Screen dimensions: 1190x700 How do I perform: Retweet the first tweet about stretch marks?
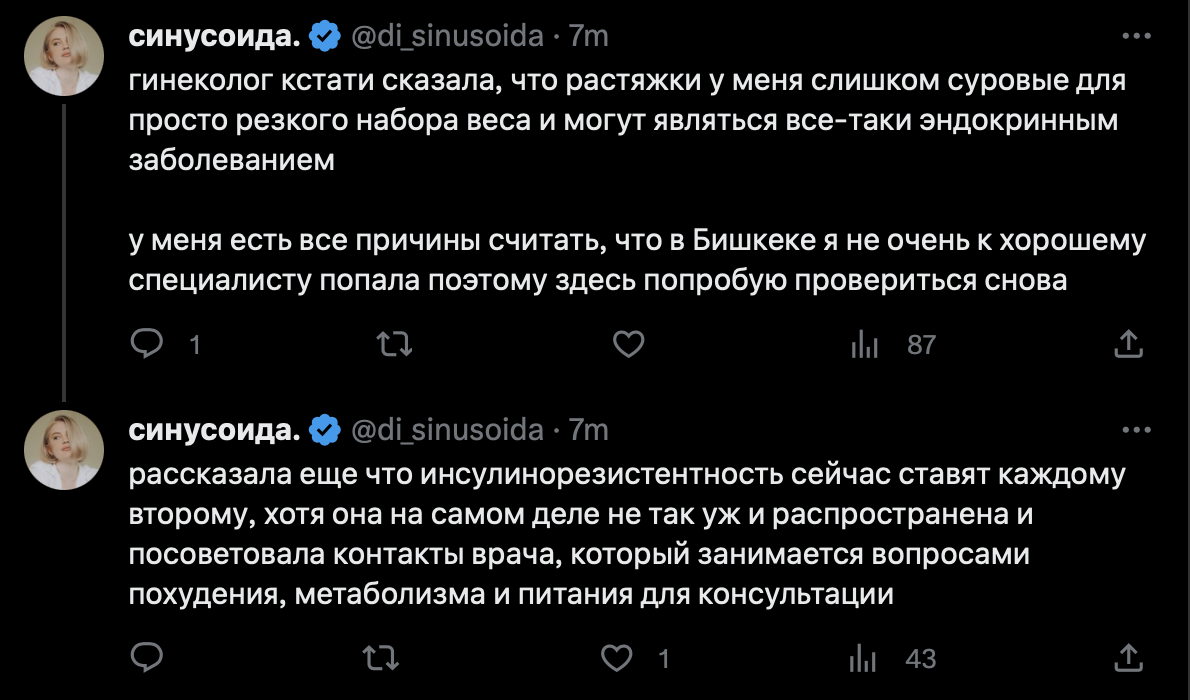(393, 345)
